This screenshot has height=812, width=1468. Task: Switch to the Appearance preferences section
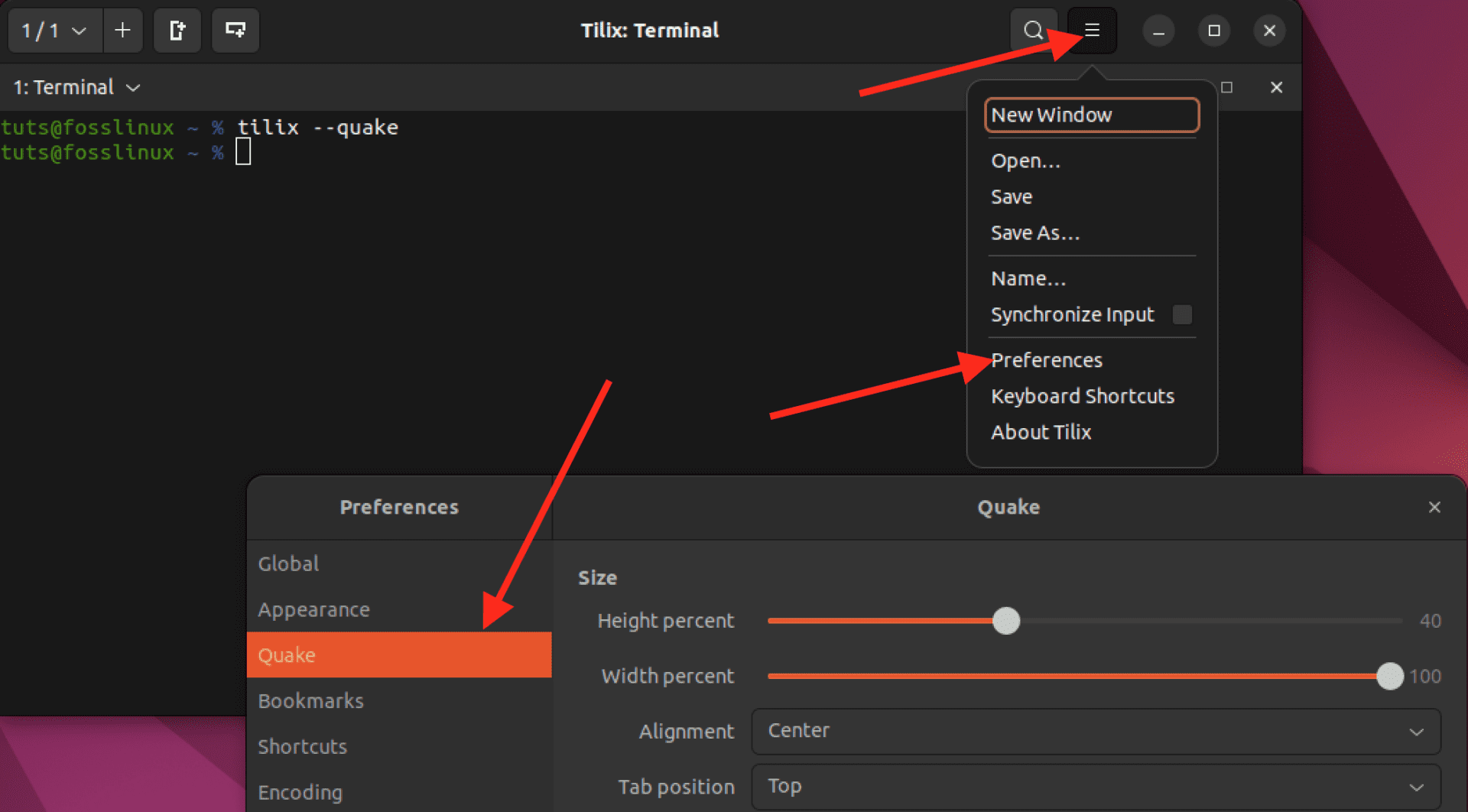(x=313, y=609)
